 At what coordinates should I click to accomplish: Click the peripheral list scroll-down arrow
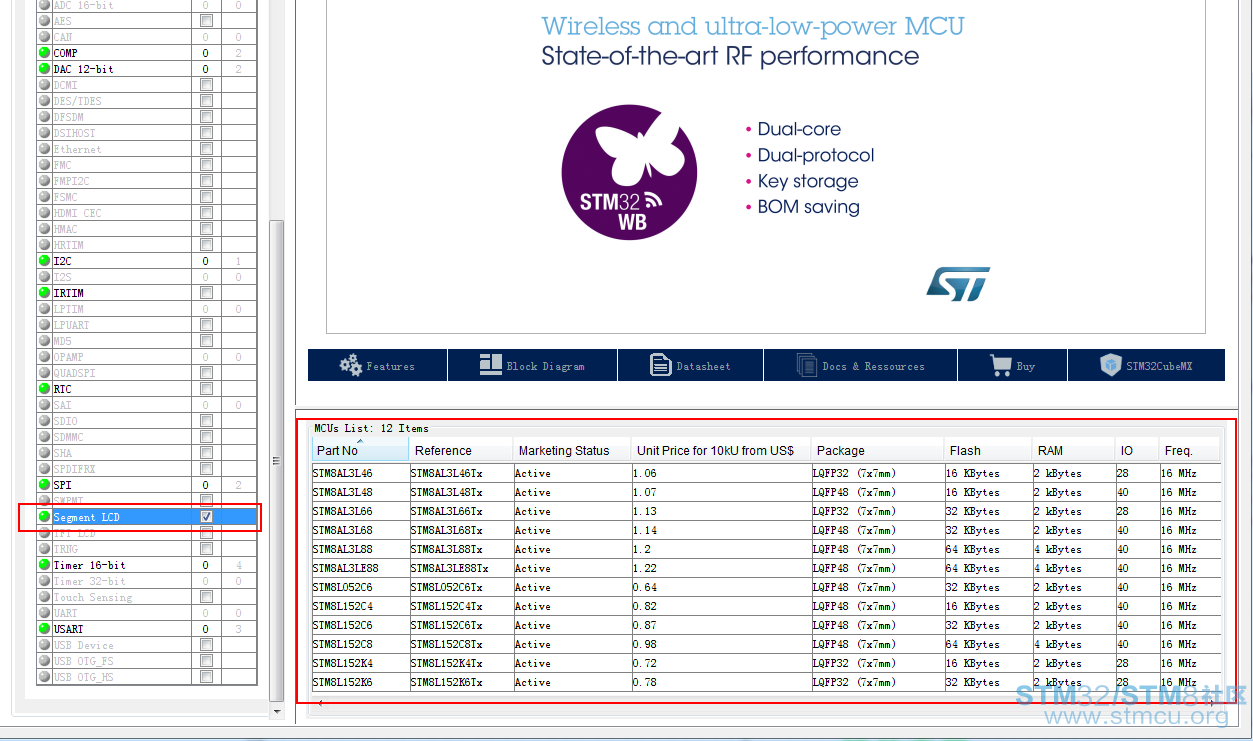[x=277, y=711]
